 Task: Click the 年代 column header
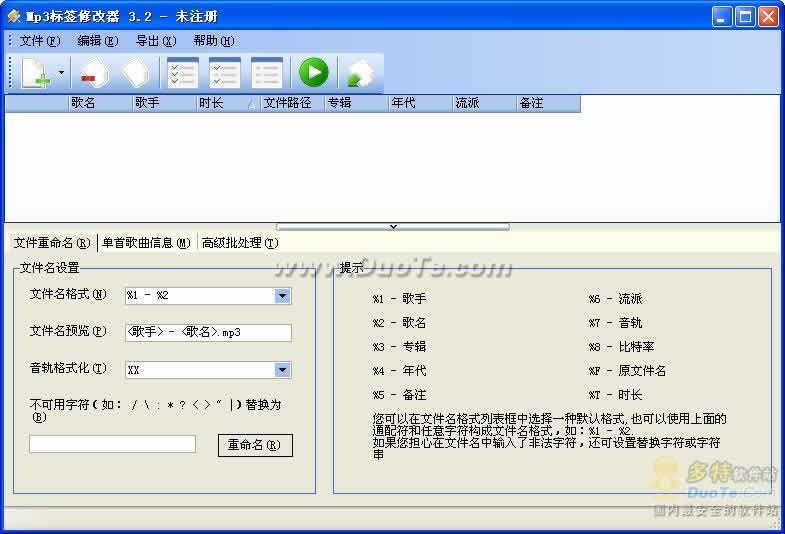(421, 103)
